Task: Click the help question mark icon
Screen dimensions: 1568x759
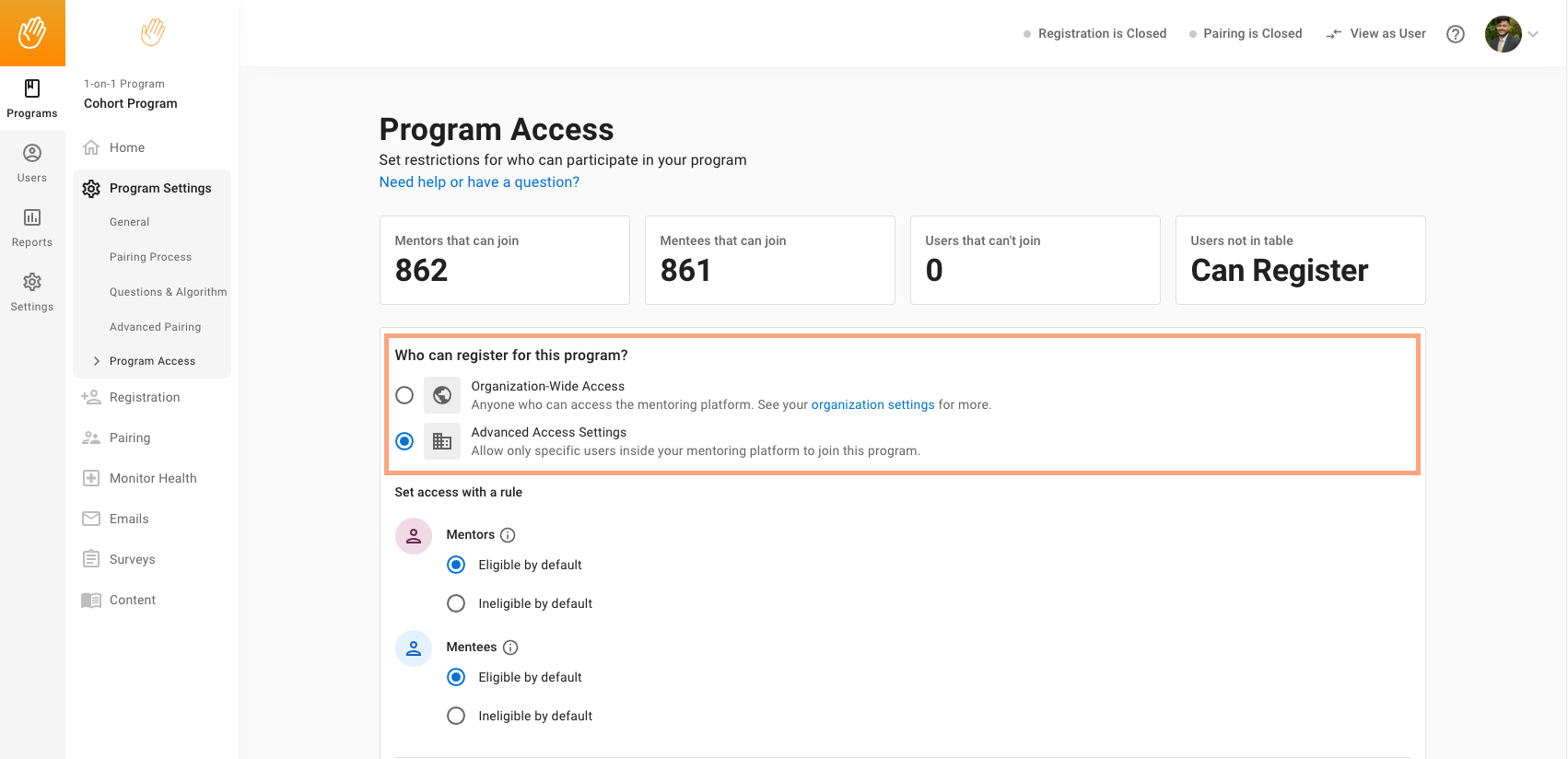Action: point(1456,34)
